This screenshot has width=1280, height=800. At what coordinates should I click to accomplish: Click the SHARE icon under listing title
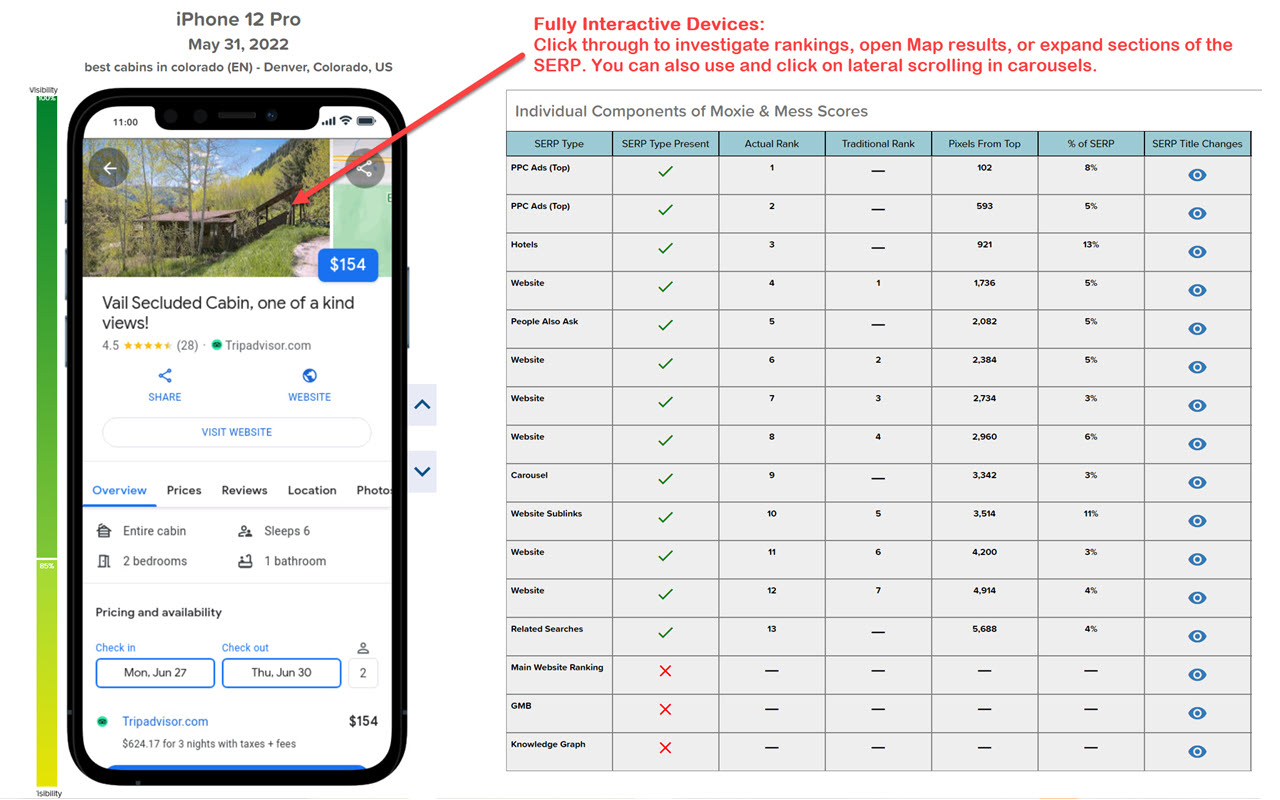click(x=165, y=376)
